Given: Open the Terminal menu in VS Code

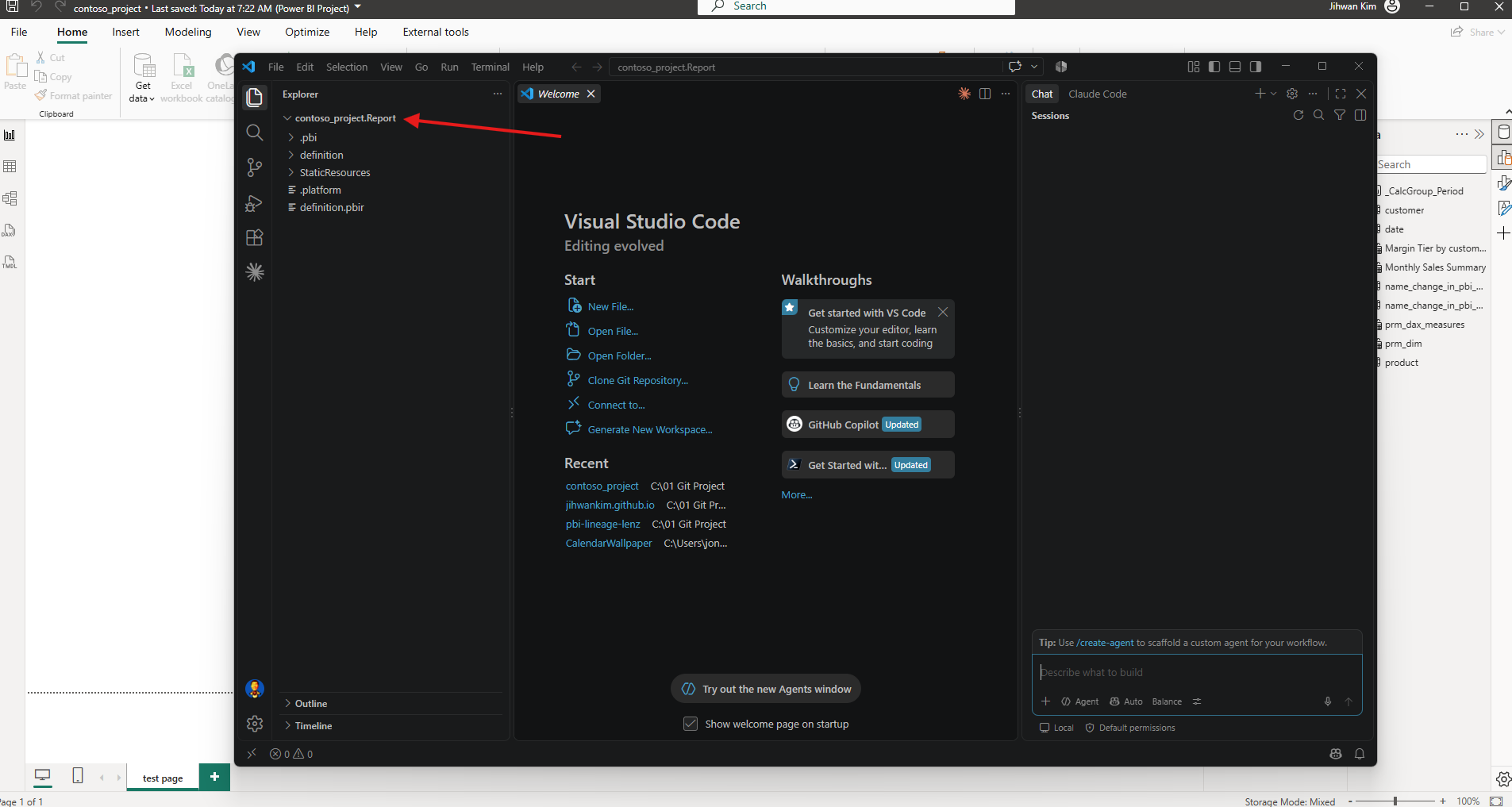Looking at the screenshot, I should [490, 67].
